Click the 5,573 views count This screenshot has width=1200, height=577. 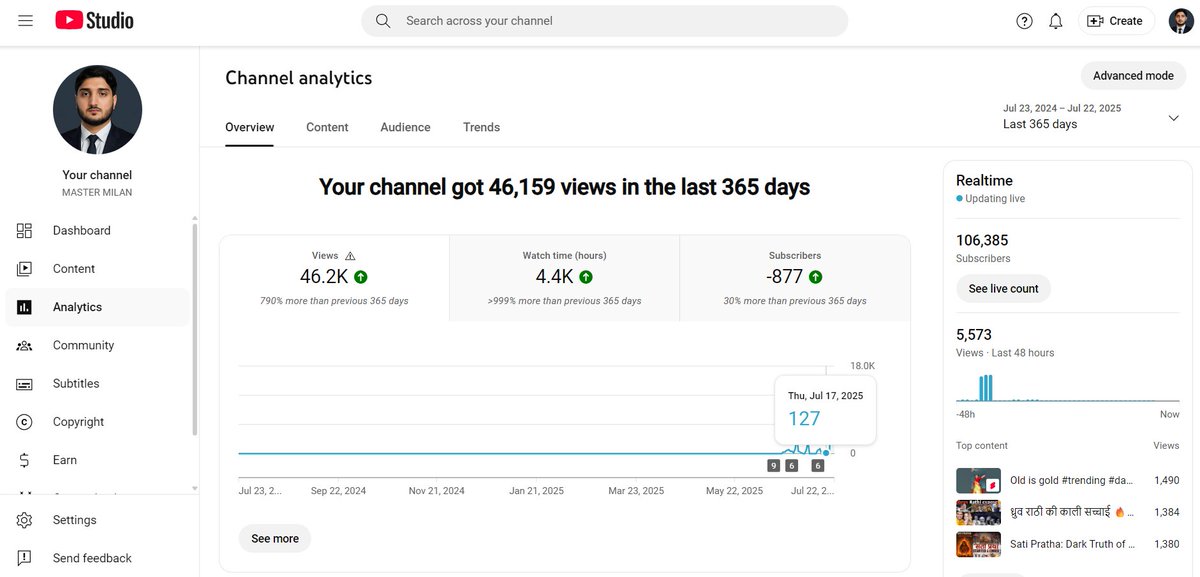pos(974,335)
